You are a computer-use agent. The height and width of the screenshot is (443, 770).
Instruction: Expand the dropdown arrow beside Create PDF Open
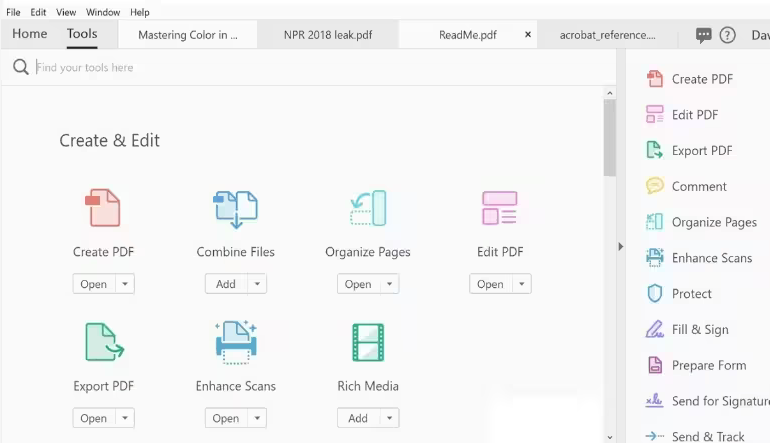[125, 284]
